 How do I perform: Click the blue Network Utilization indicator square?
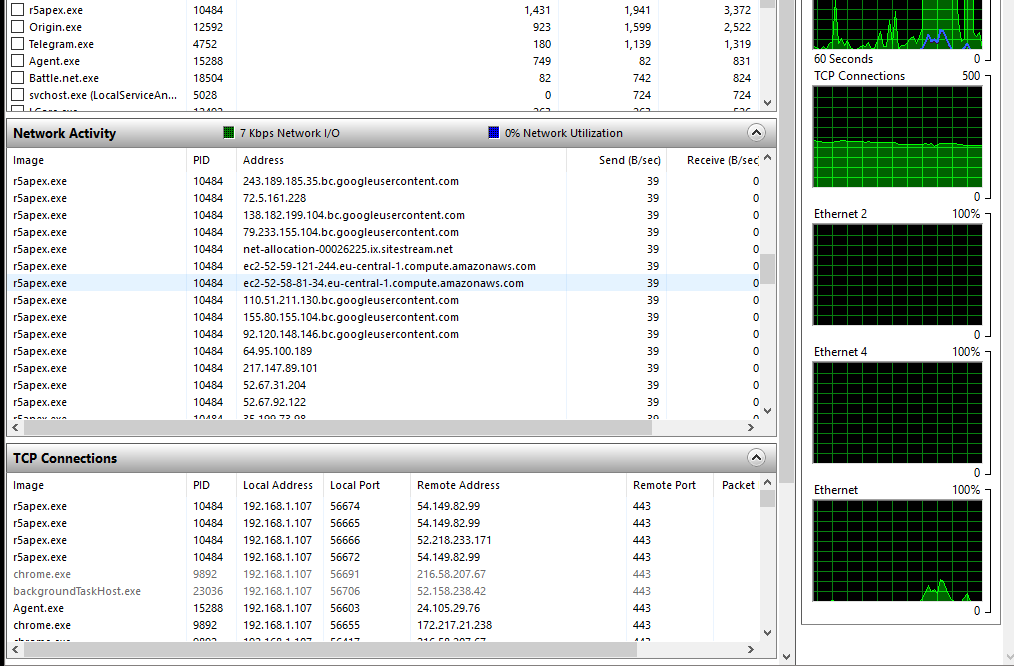coord(494,133)
